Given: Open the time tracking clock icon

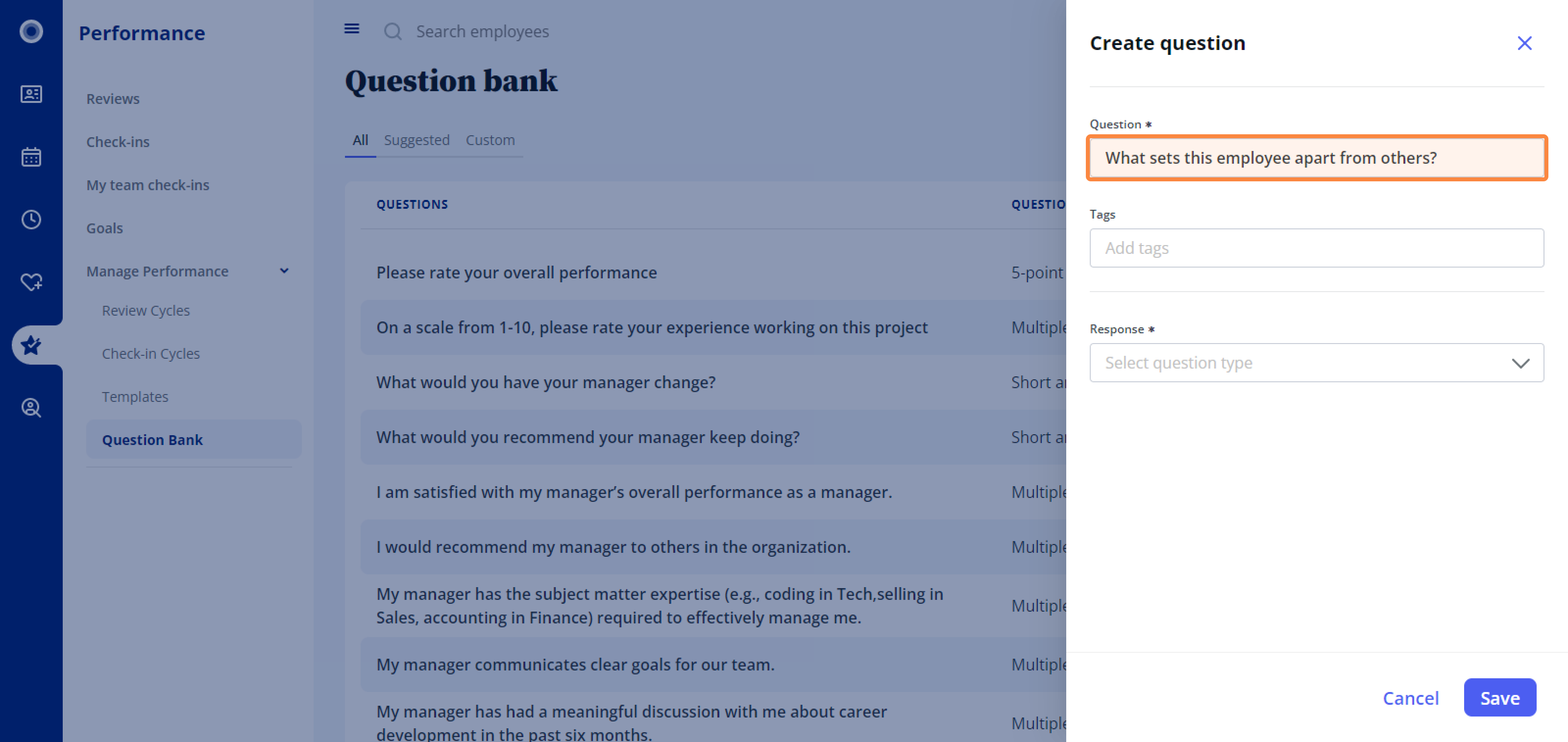Looking at the screenshot, I should click(31, 220).
